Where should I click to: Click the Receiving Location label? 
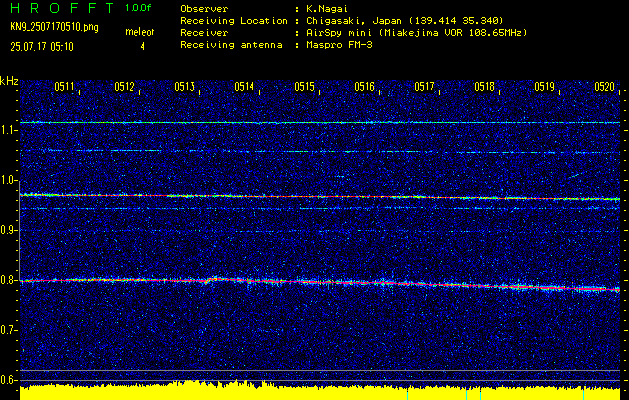pyautogui.click(x=234, y=21)
